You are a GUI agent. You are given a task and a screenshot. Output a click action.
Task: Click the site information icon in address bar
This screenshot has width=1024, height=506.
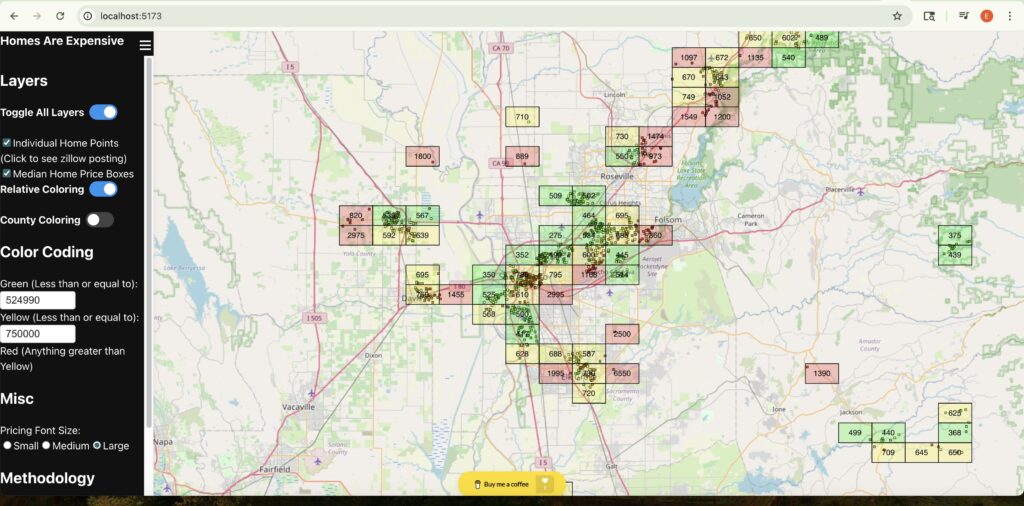pyautogui.click(x=88, y=16)
